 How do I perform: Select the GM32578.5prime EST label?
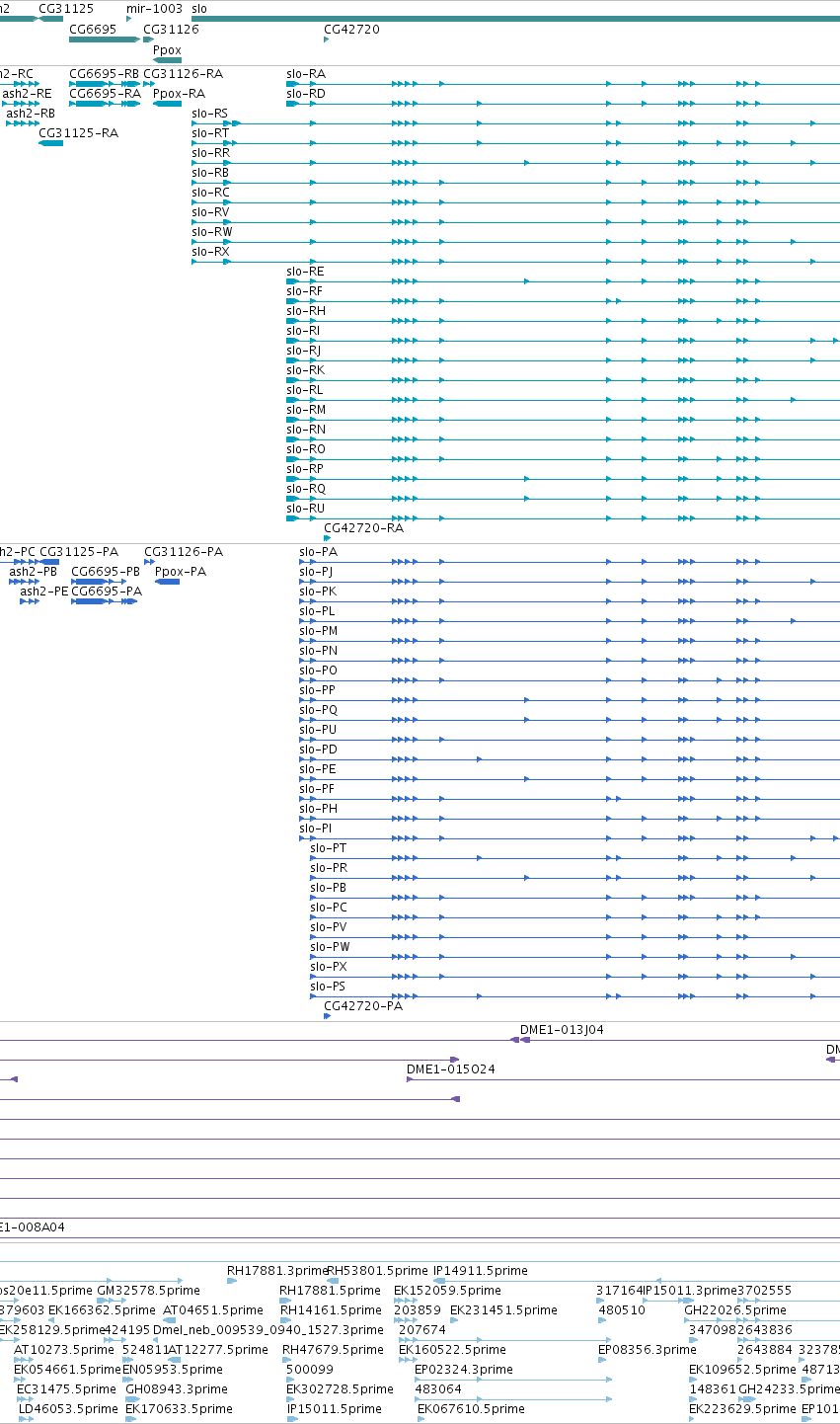(148, 1291)
